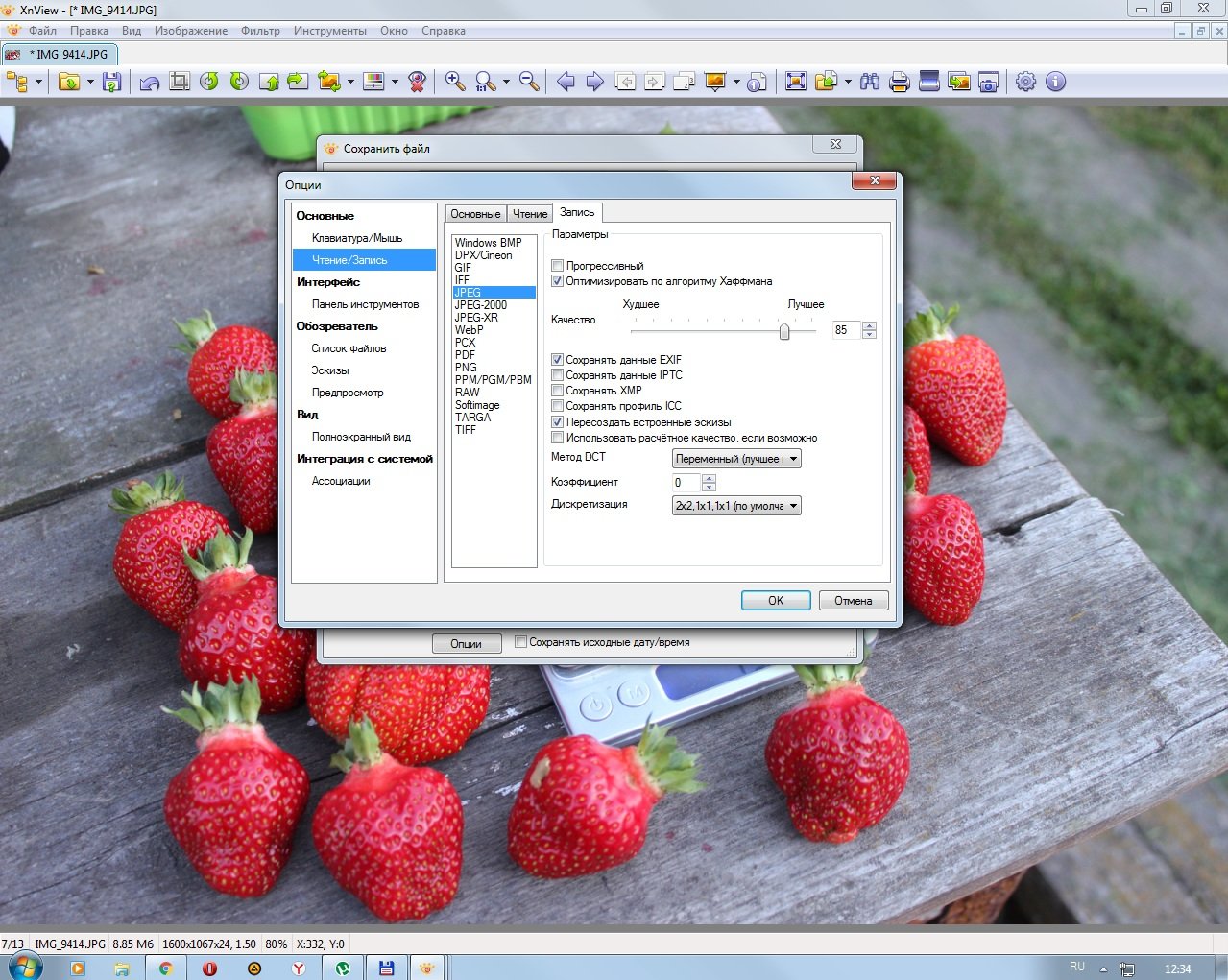Click the Отмена button
Image resolution: width=1228 pixels, height=980 pixels.
point(853,601)
